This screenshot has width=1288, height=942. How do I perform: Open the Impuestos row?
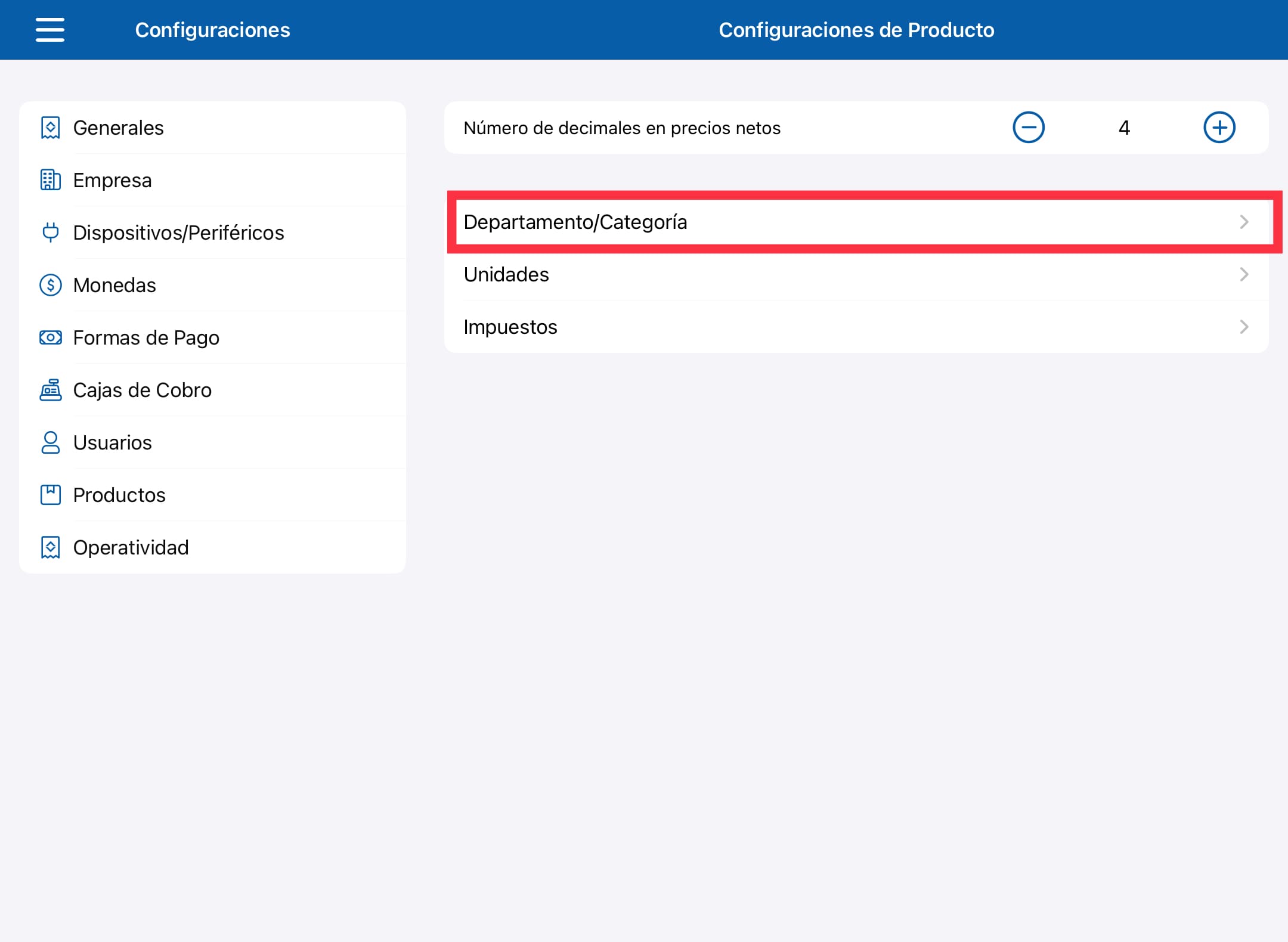tap(856, 327)
